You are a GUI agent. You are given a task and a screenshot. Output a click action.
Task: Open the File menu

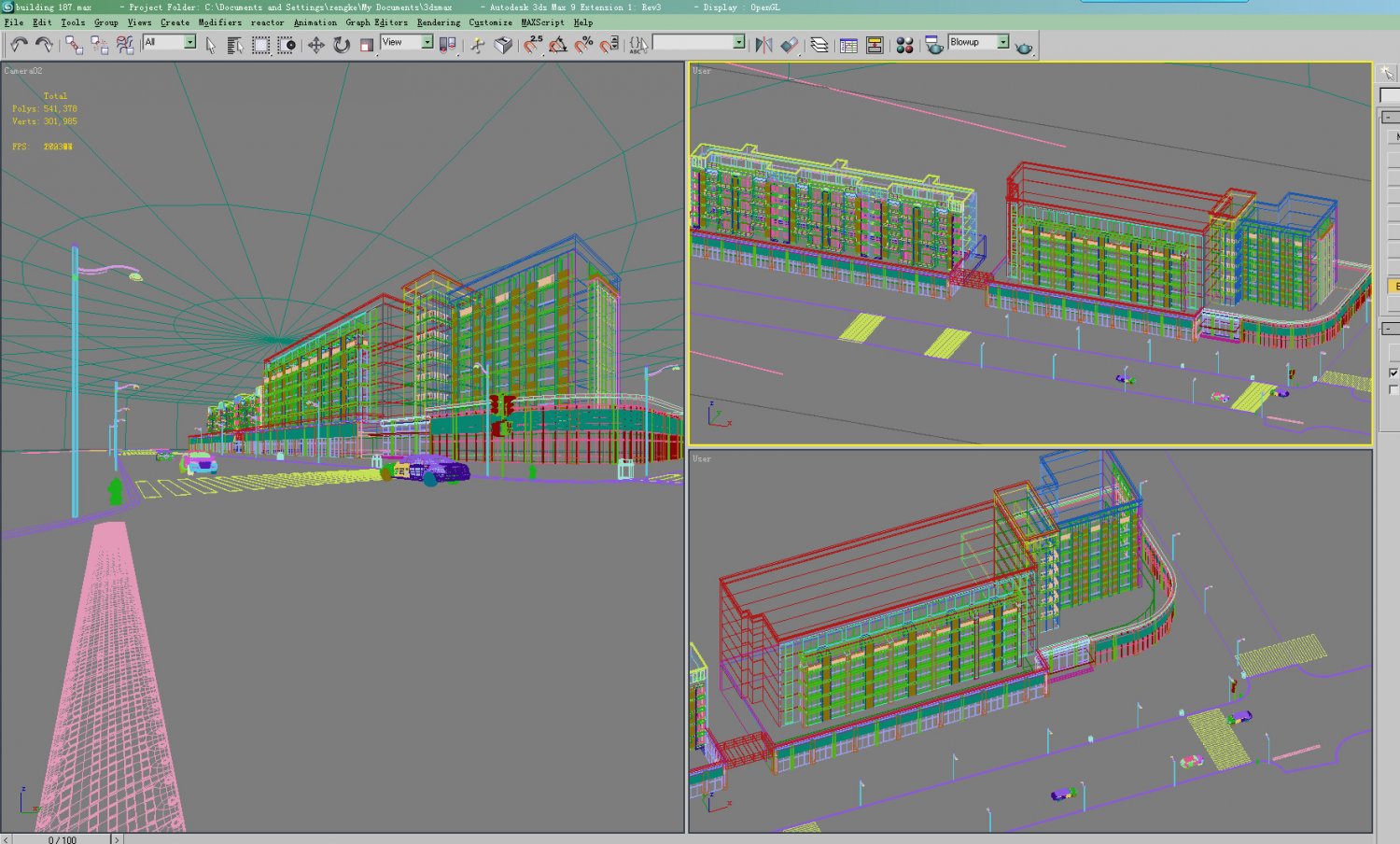[14, 22]
